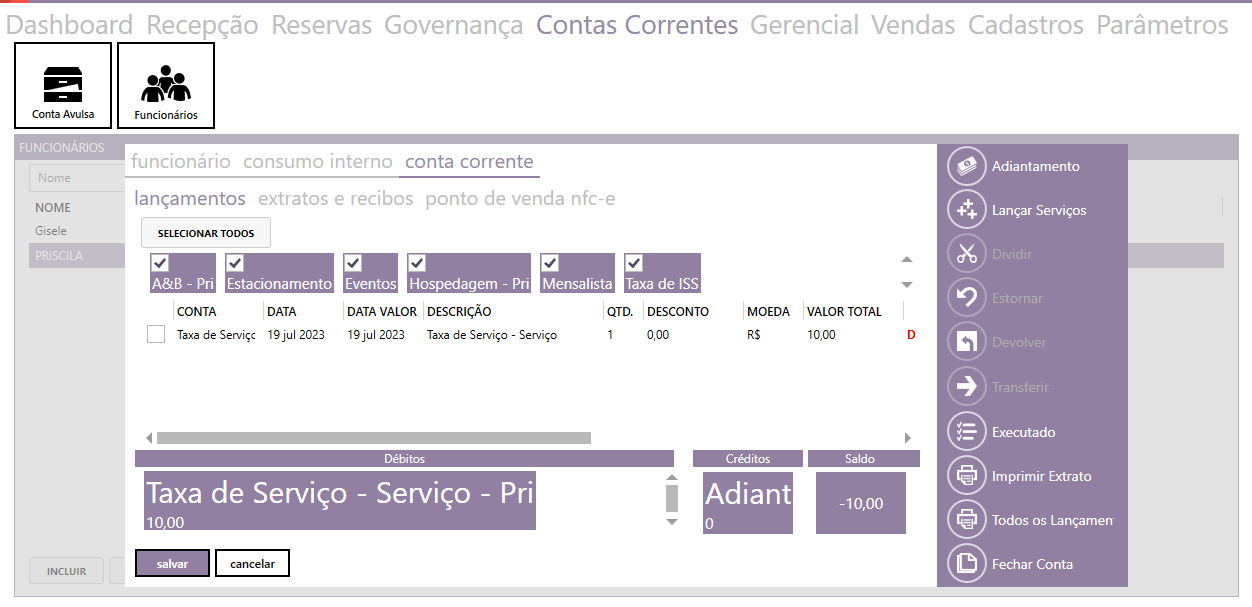Click the Nome search field

(78, 178)
